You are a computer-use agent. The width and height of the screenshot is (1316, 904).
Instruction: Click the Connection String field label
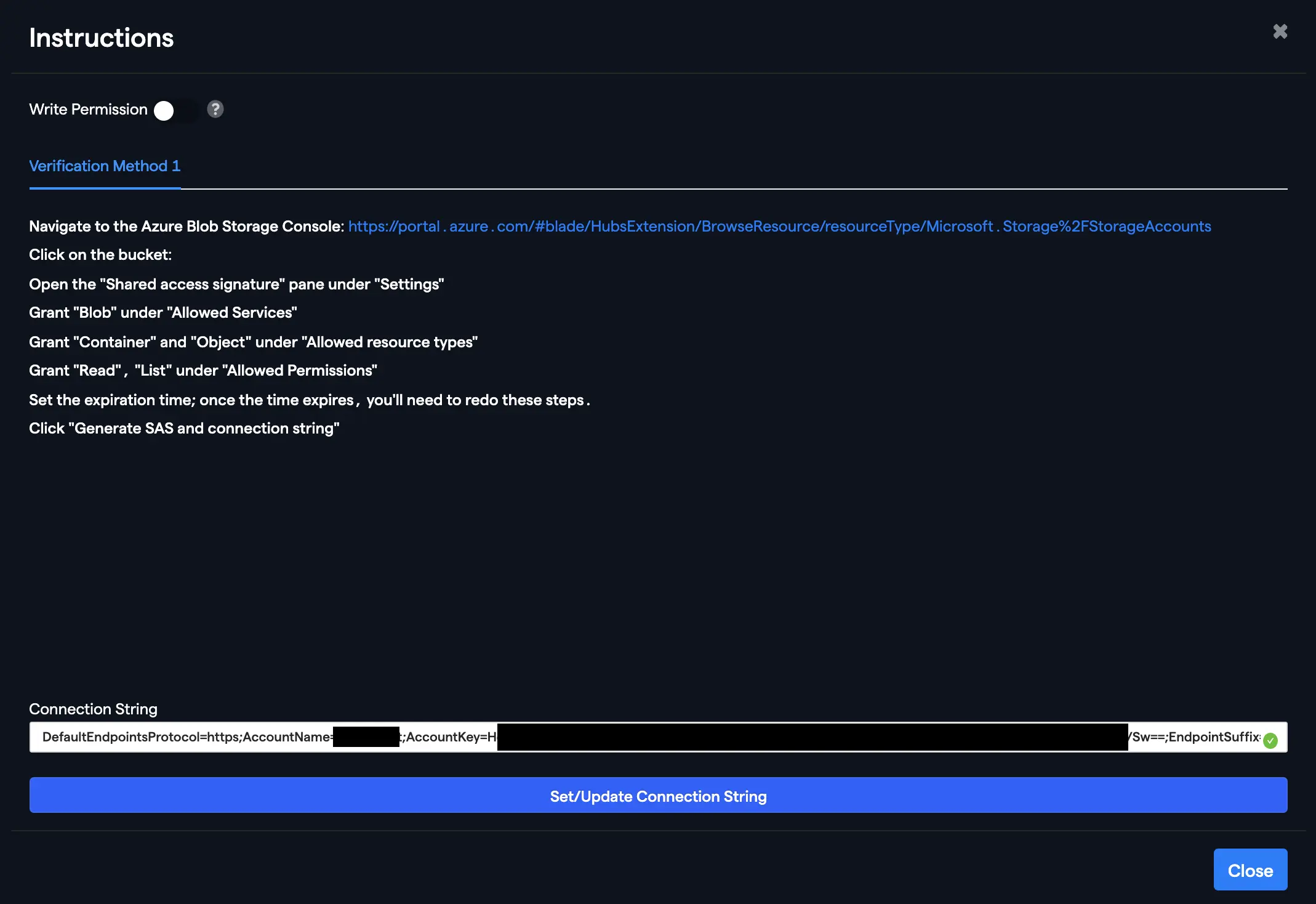point(93,709)
